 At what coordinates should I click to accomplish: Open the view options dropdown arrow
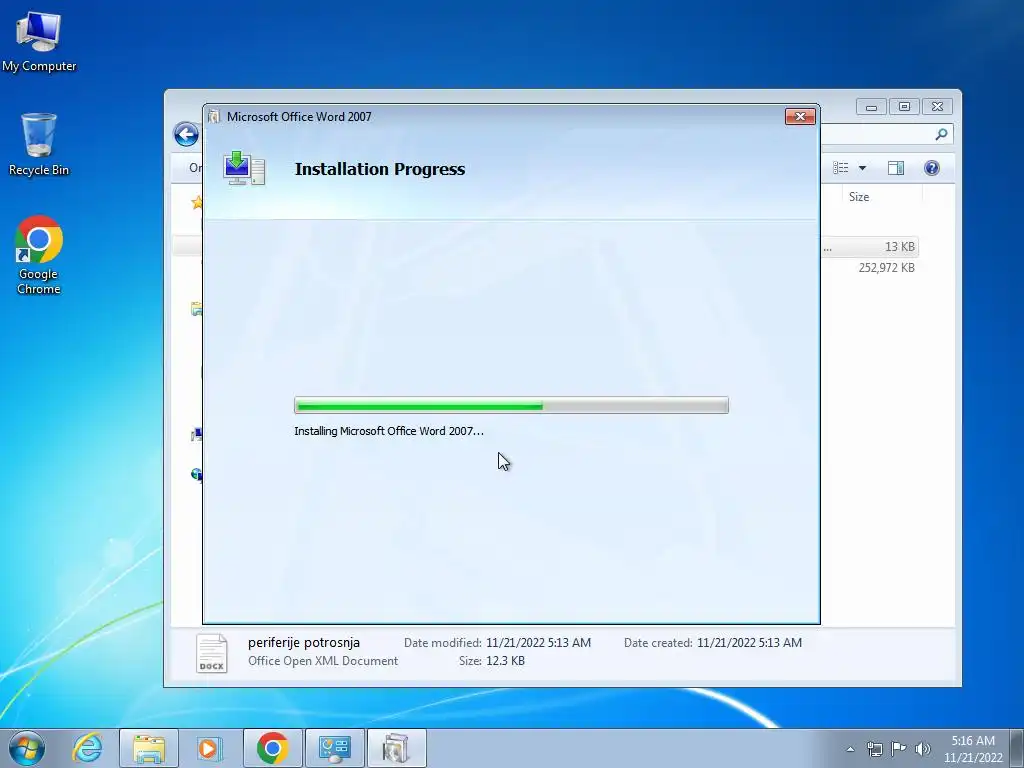(x=862, y=168)
